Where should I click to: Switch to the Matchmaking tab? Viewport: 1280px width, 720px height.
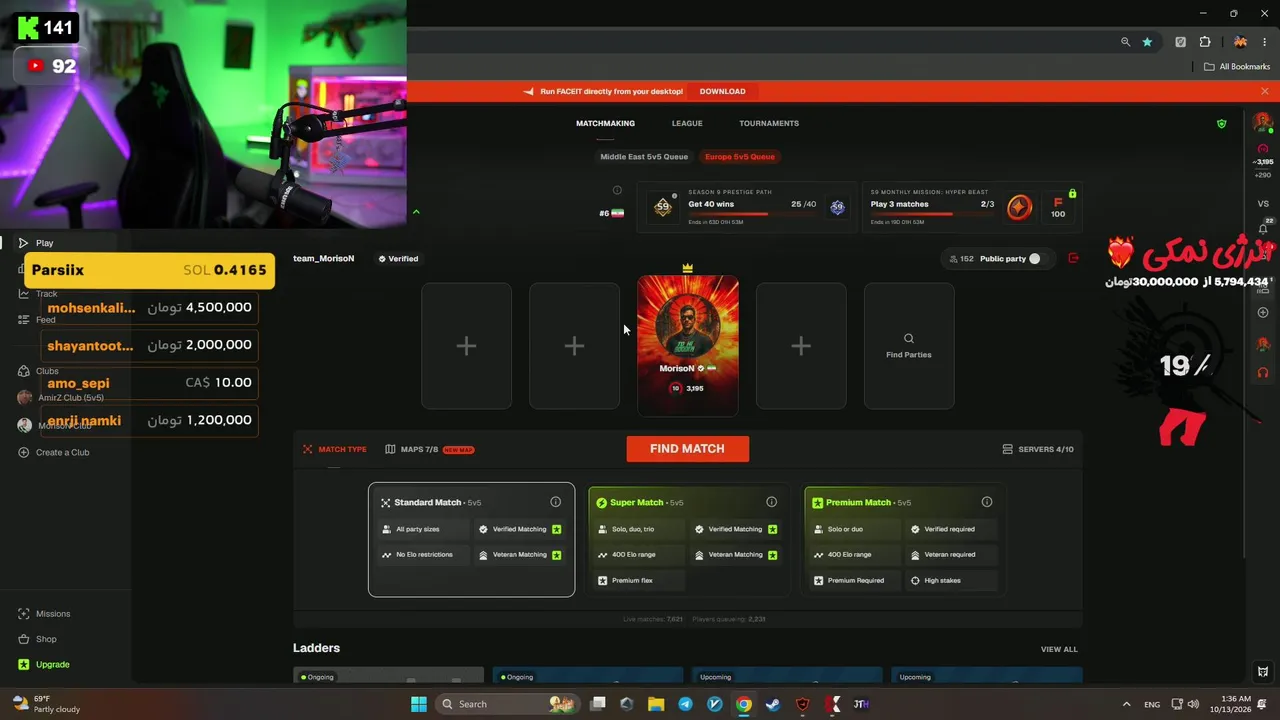(x=605, y=123)
